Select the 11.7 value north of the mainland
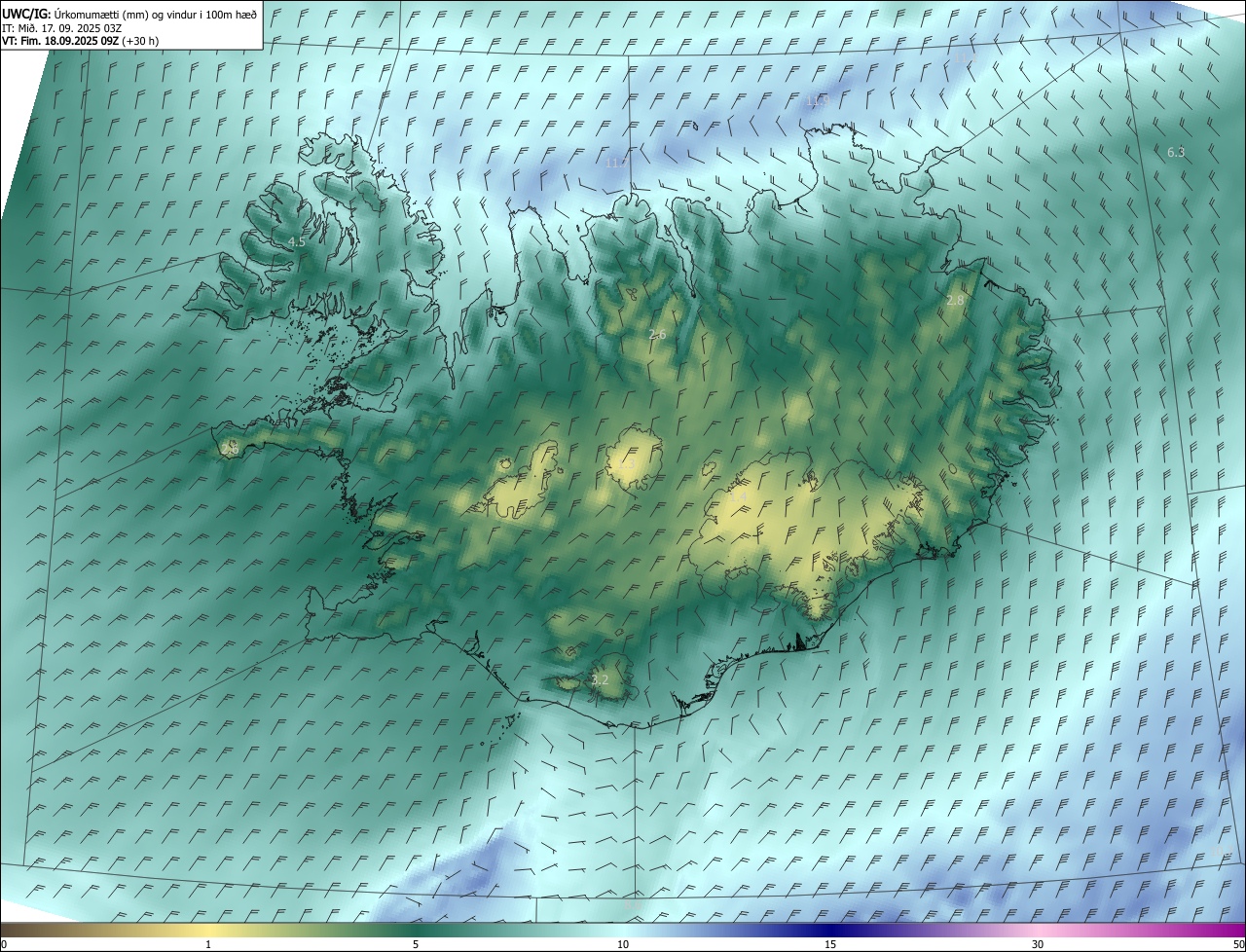 pyautogui.click(x=617, y=163)
